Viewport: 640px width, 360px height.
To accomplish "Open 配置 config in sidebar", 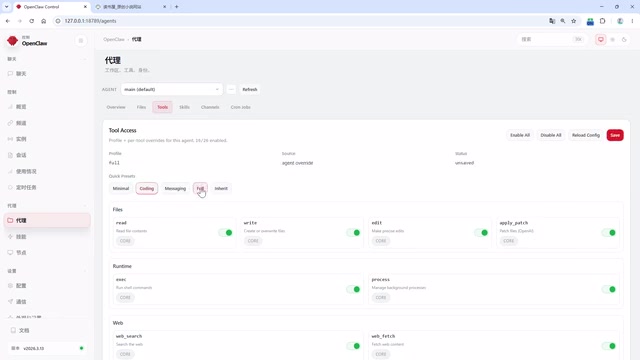I will pos(47,286).
